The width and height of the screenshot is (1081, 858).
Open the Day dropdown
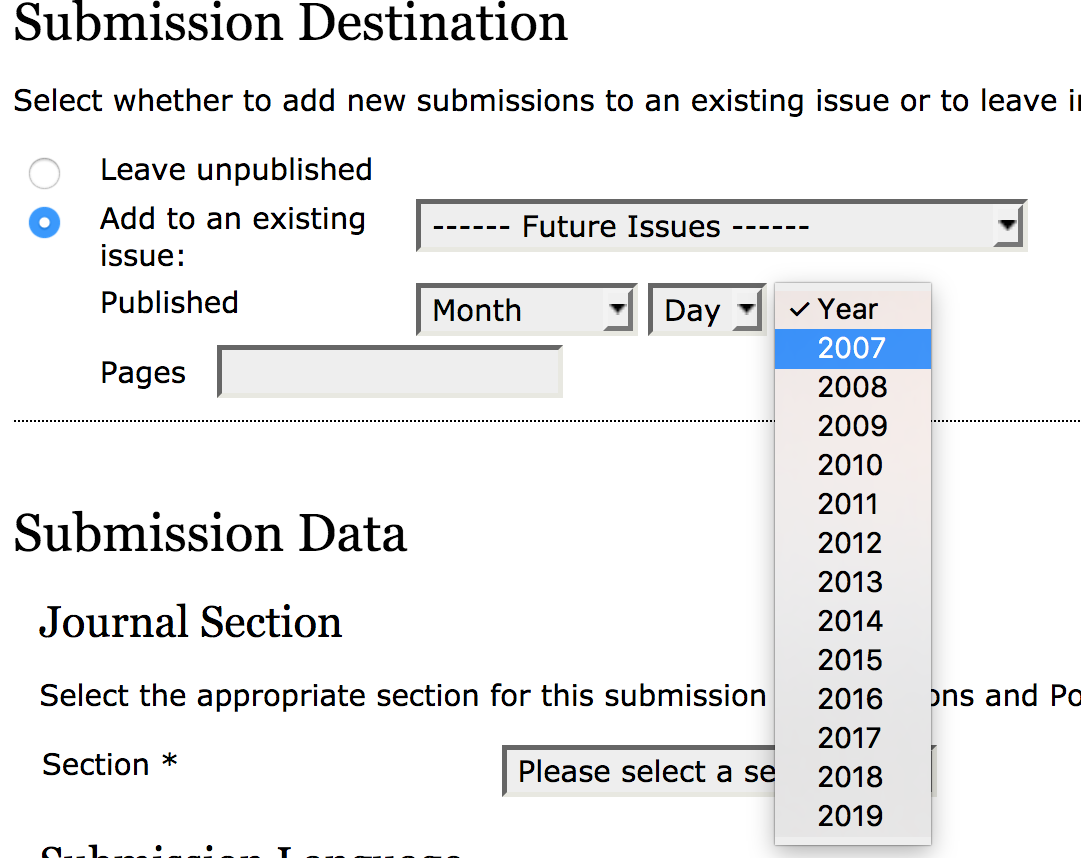(x=706, y=310)
